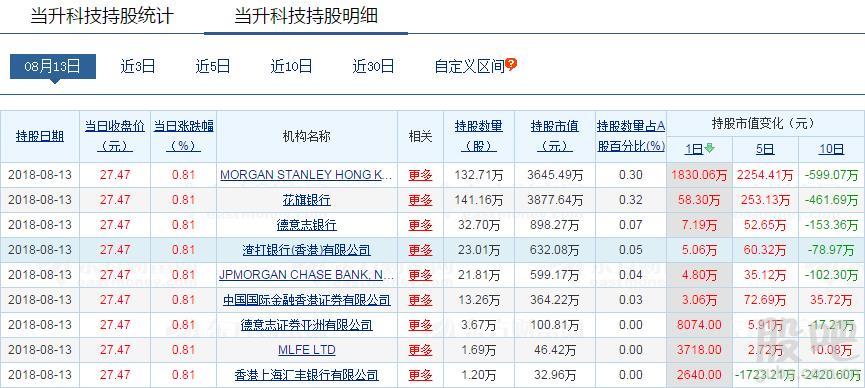Switch to 当升科技持股明细 tab
This screenshot has width=865, height=388.
306,15
